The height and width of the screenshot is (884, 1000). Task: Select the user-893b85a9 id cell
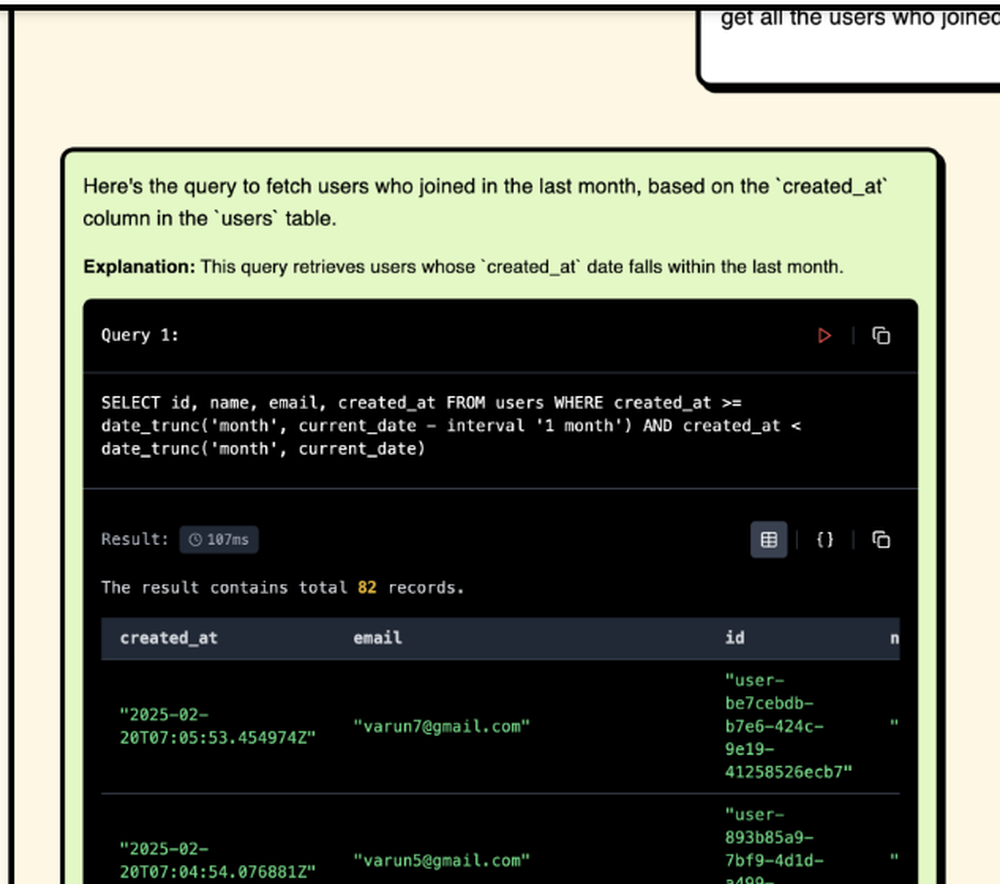point(774,844)
